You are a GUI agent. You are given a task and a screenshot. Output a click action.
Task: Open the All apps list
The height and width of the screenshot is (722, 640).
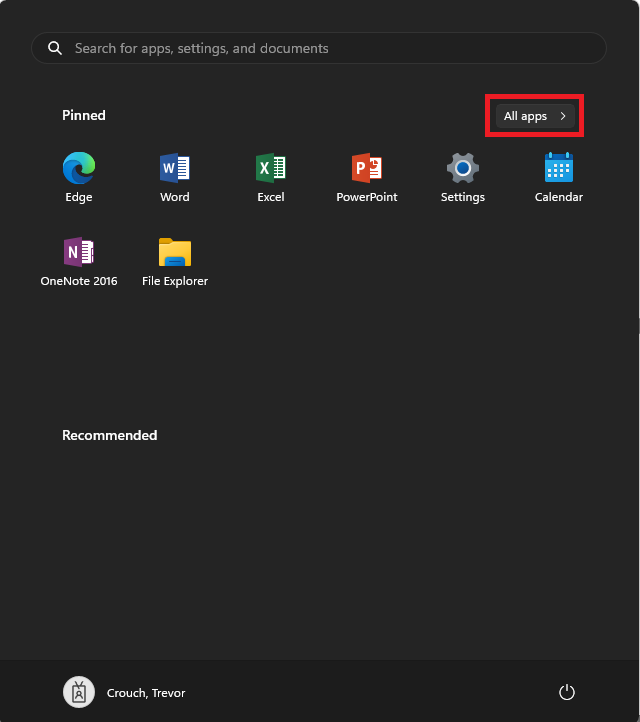pos(526,116)
